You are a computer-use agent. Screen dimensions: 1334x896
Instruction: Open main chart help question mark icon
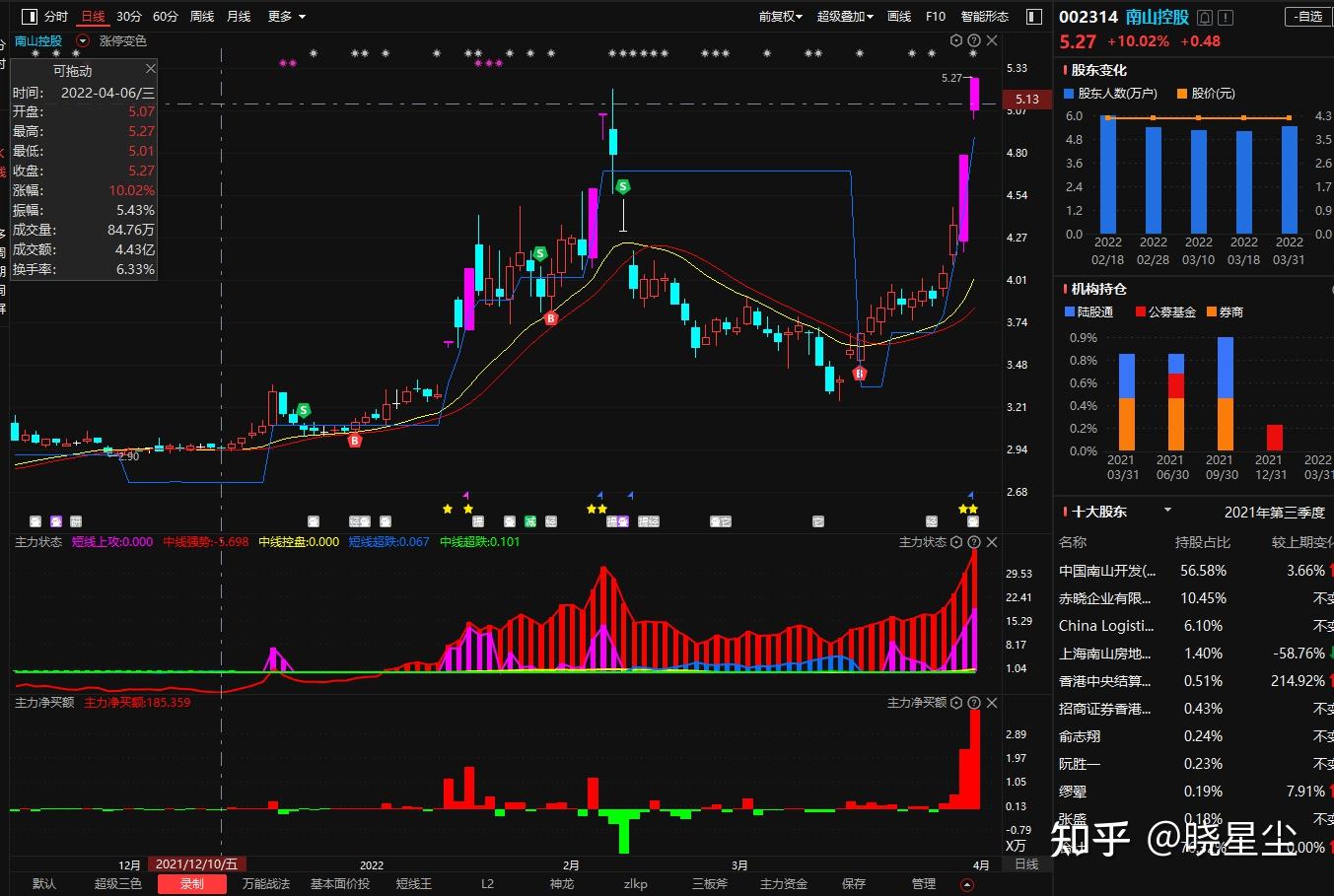point(974,40)
